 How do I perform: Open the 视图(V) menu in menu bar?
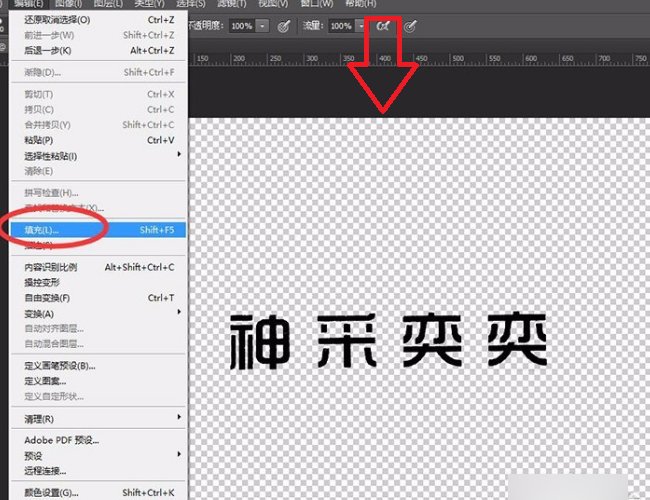(273, 4)
